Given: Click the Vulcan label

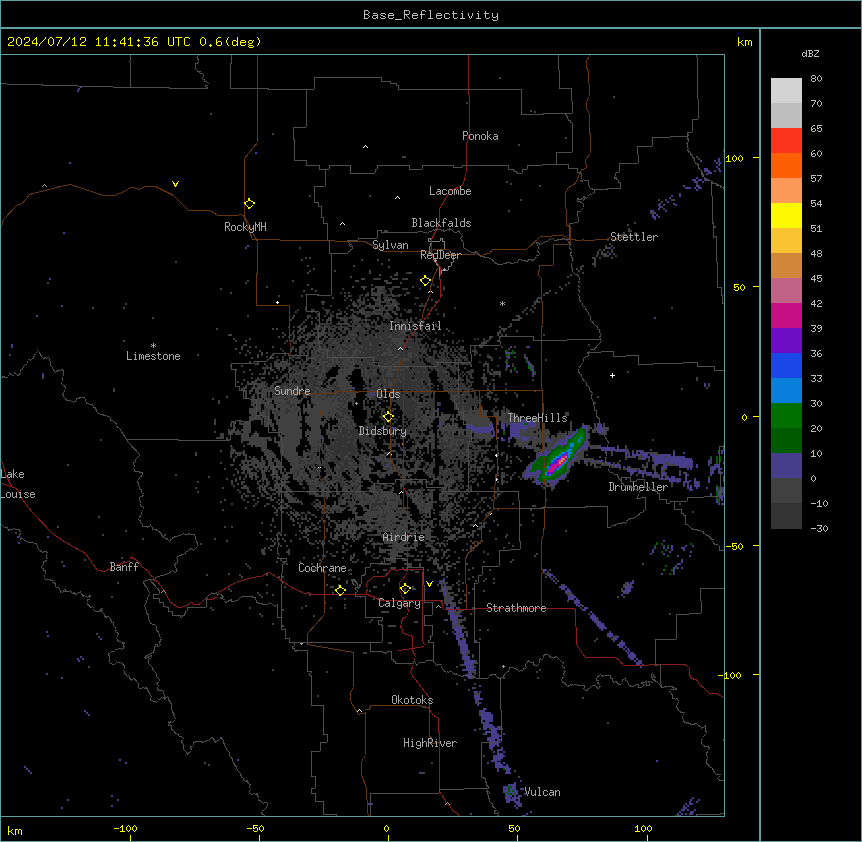Looking at the screenshot, I should pyautogui.click(x=542, y=792).
